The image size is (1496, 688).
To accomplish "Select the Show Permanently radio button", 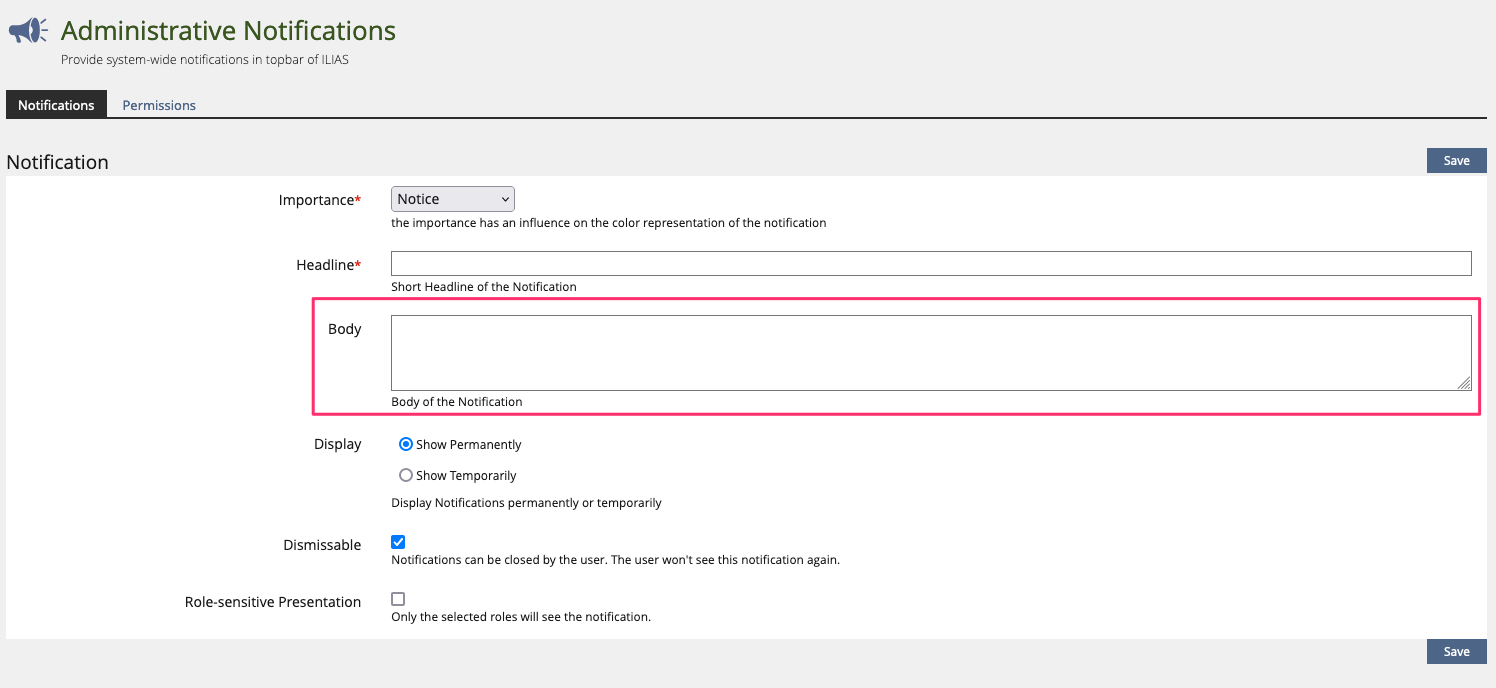I will [x=406, y=444].
